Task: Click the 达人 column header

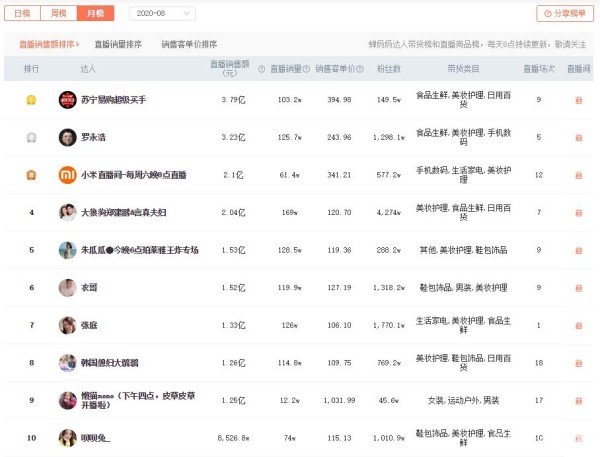Action: coord(88,69)
